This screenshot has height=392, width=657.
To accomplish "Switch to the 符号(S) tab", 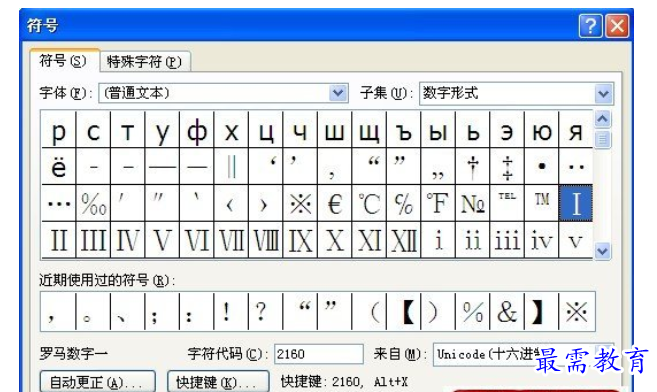I will [x=64, y=61].
